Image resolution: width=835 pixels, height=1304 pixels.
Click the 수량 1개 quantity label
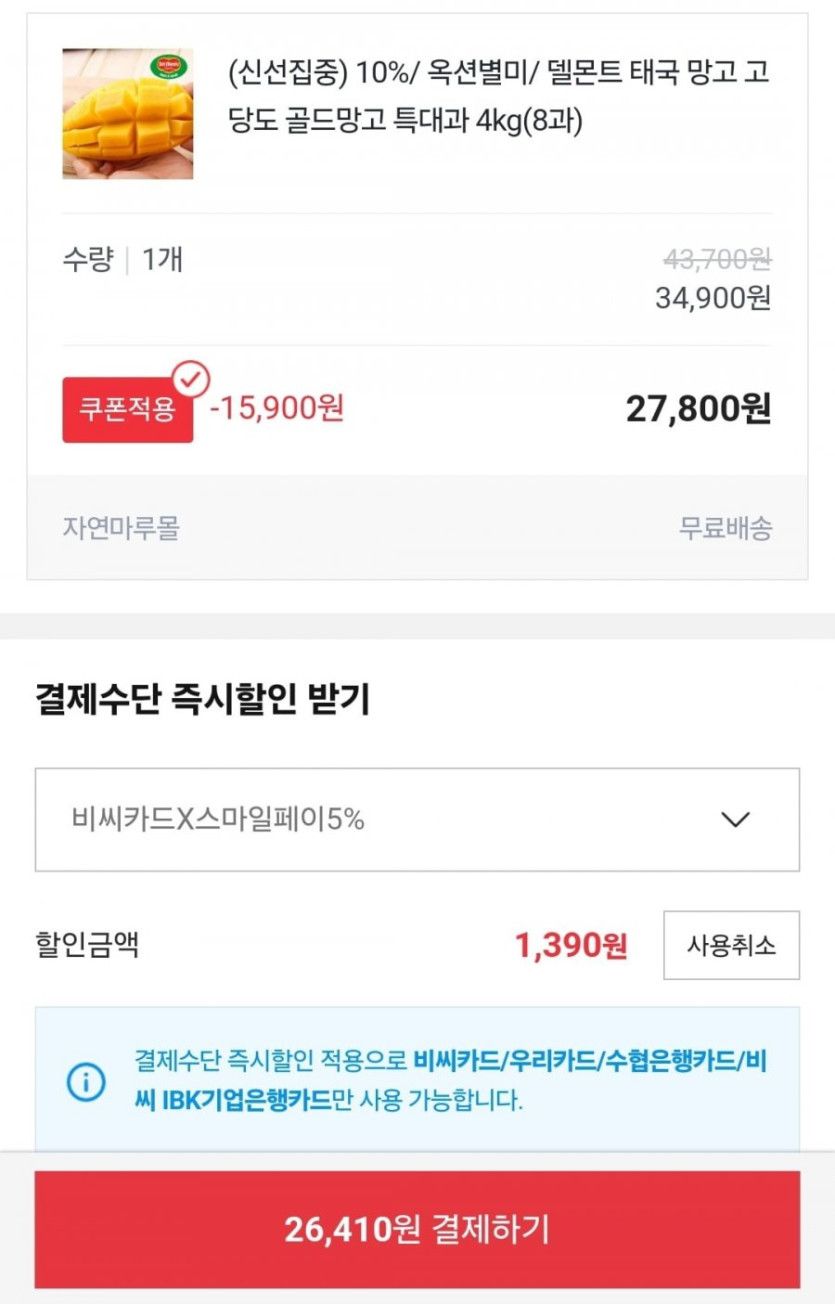point(122,260)
